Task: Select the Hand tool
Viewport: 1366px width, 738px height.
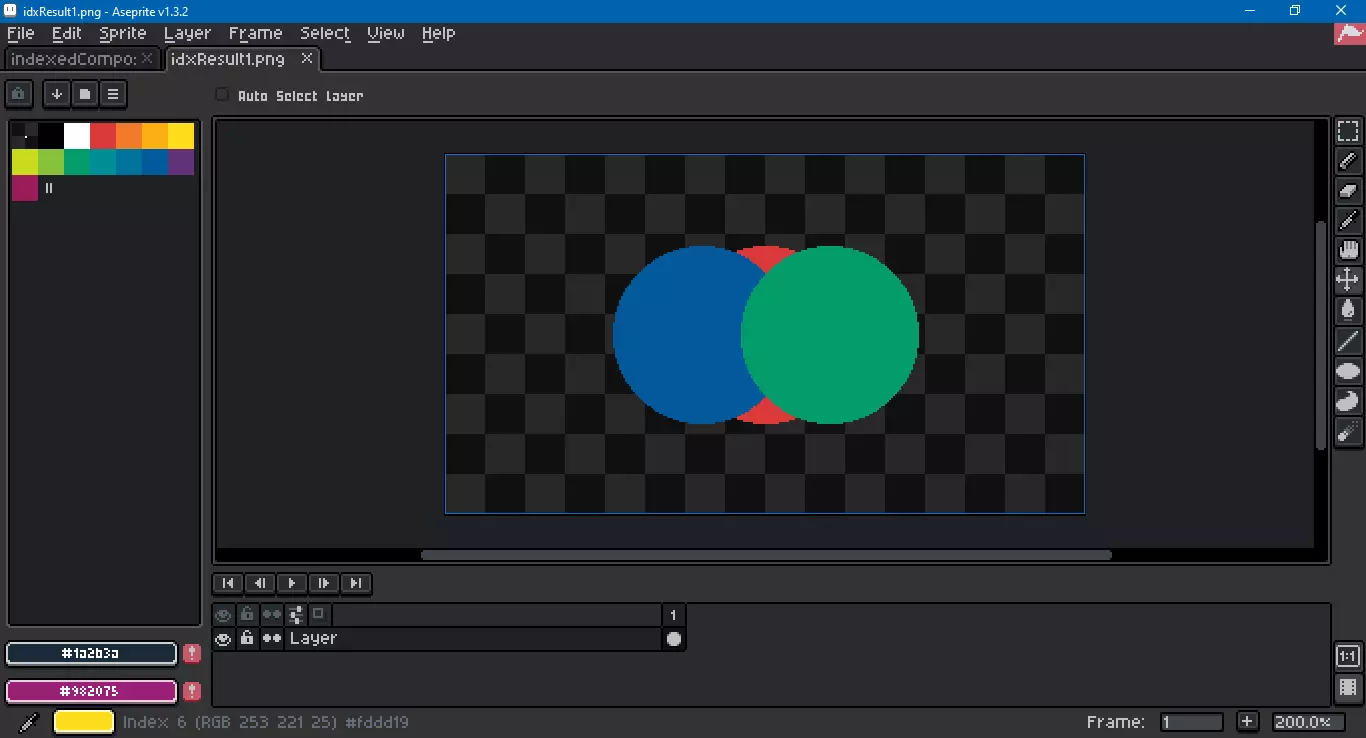Action: [x=1348, y=251]
